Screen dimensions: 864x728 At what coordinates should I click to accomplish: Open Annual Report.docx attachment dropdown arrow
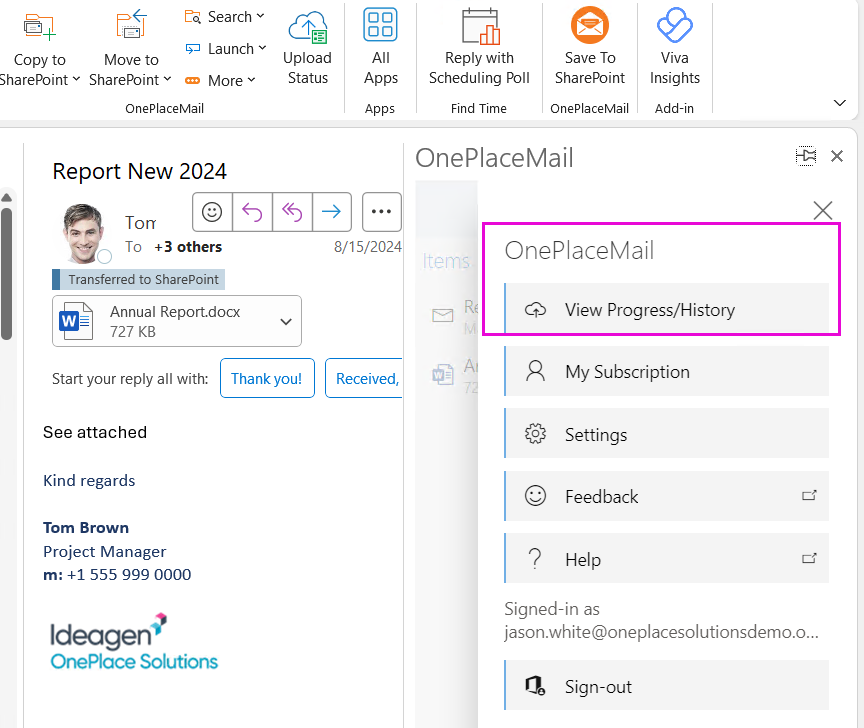click(286, 321)
